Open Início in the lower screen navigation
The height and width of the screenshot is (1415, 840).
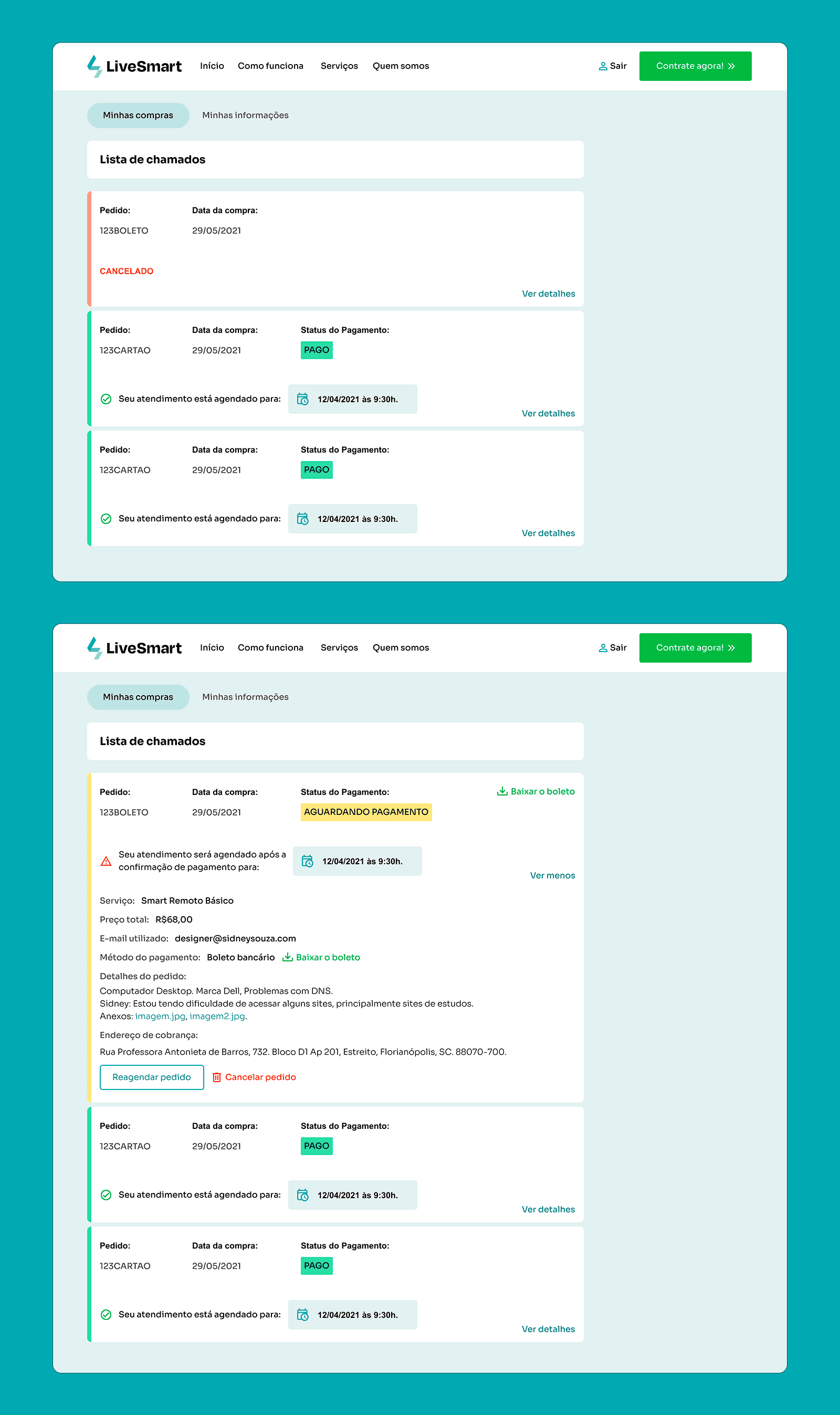point(212,647)
